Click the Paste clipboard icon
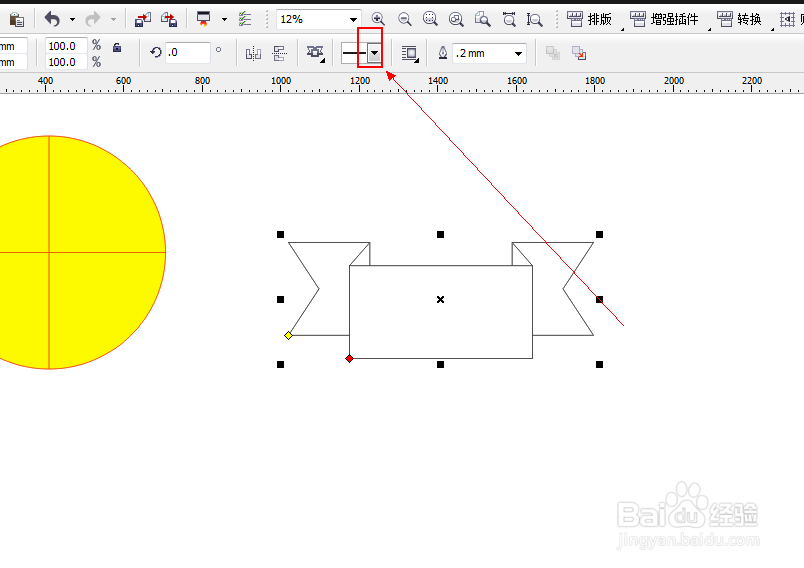The width and height of the screenshot is (804, 568). tap(17, 20)
